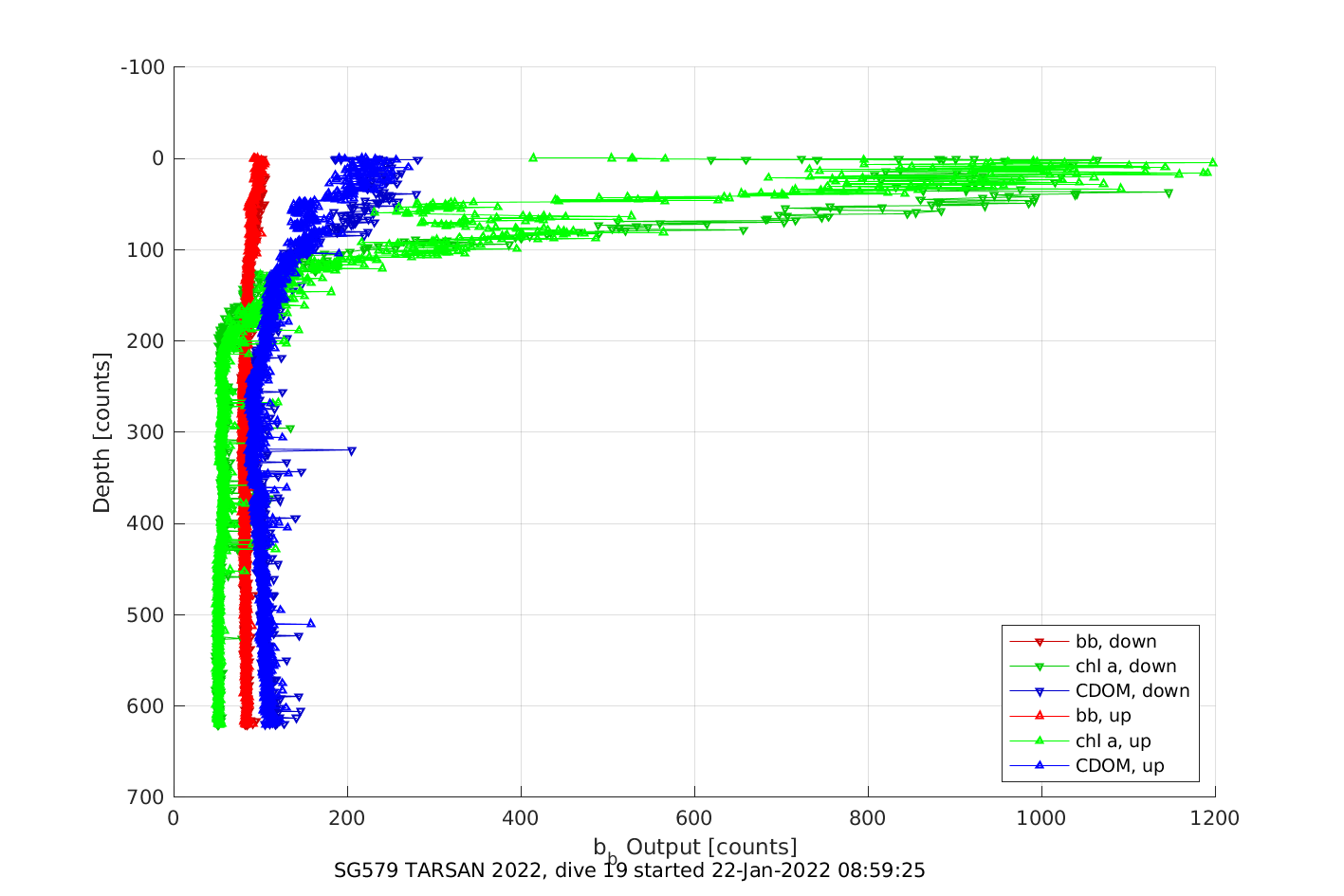Click the 'Depth [counts]' y-axis label
Viewport: 1344px width, 896px height.
click(101, 432)
